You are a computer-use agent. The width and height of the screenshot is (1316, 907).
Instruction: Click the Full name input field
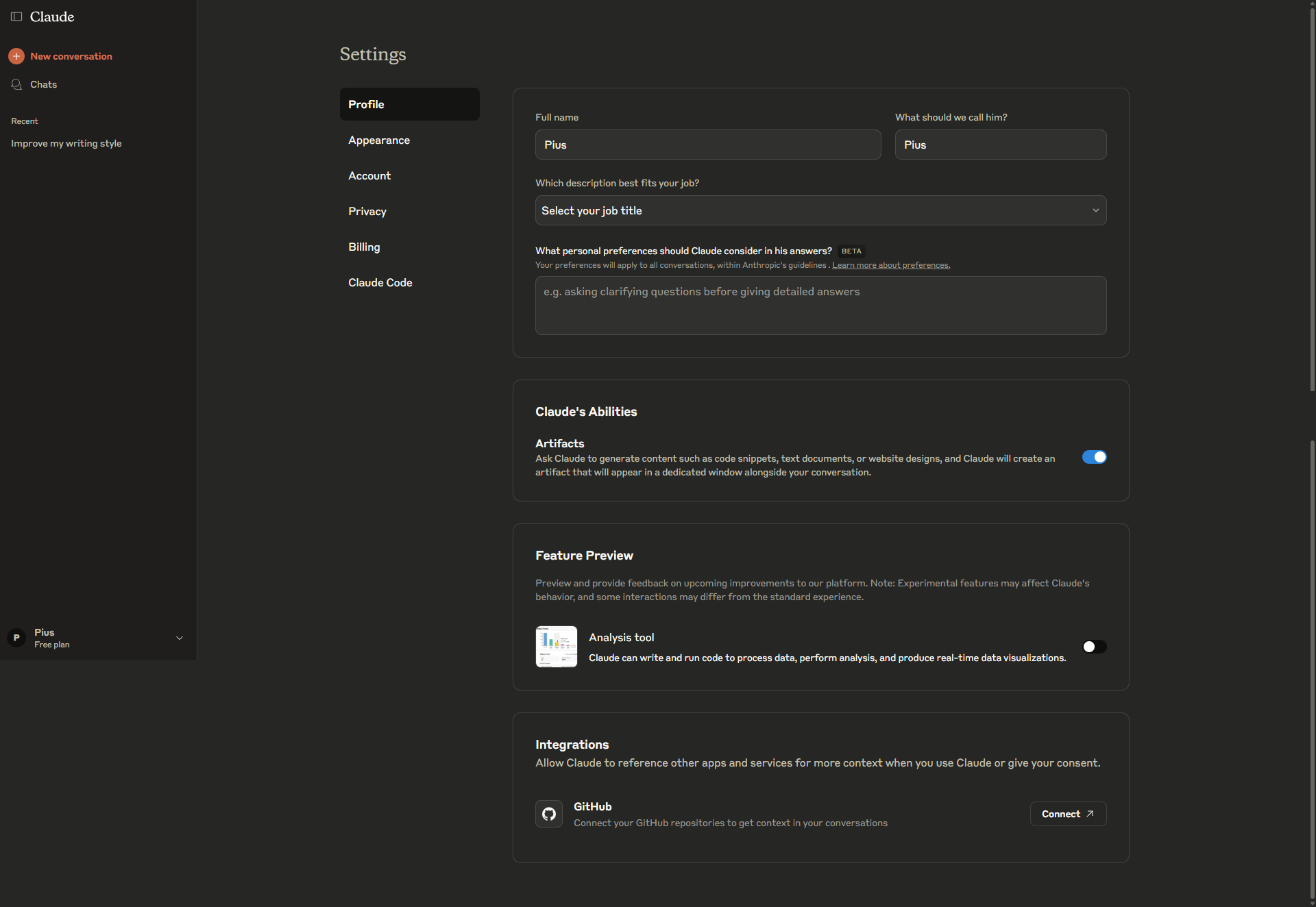click(708, 145)
